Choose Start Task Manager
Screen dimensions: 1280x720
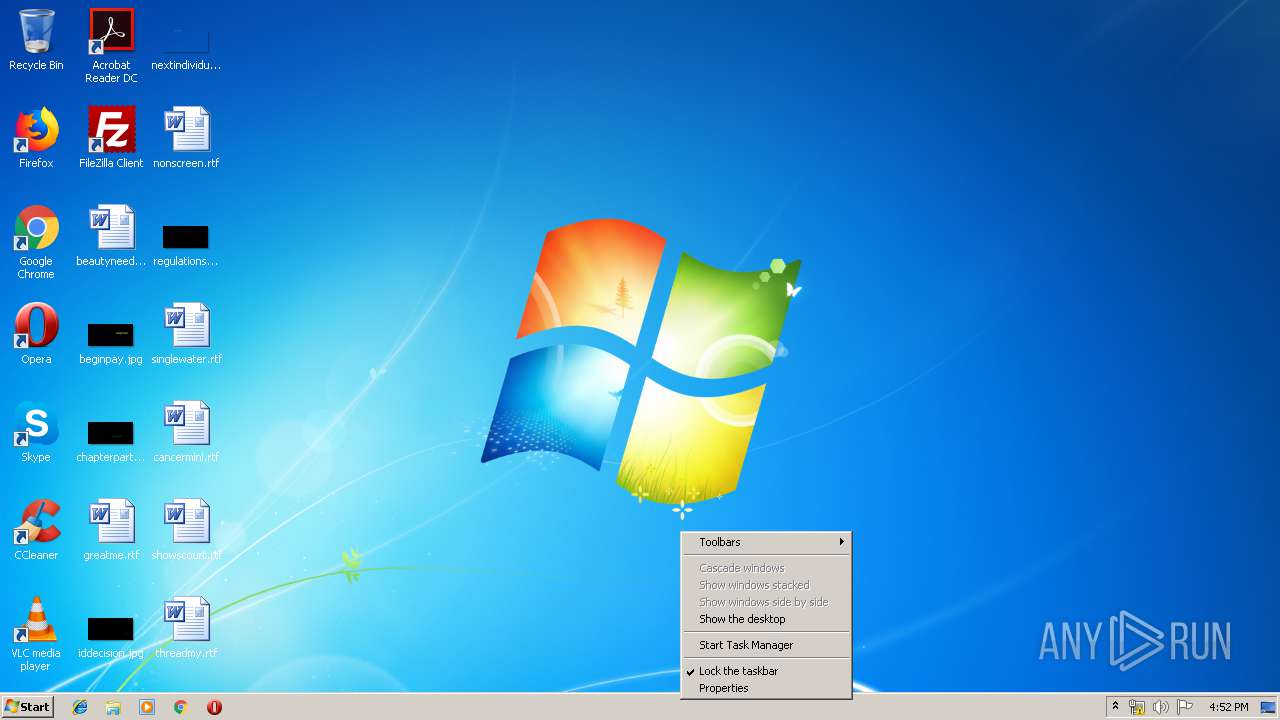pos(766,645)
